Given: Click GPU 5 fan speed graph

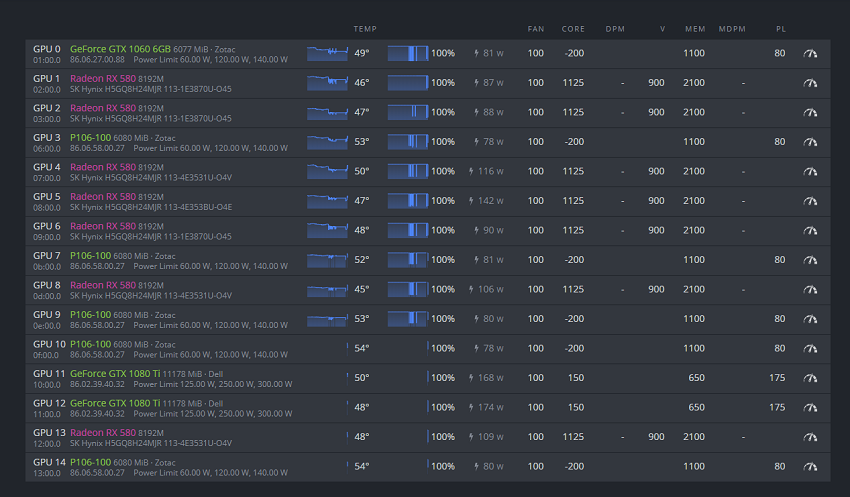Looking at the screenshot, I should tap(408, 201).
